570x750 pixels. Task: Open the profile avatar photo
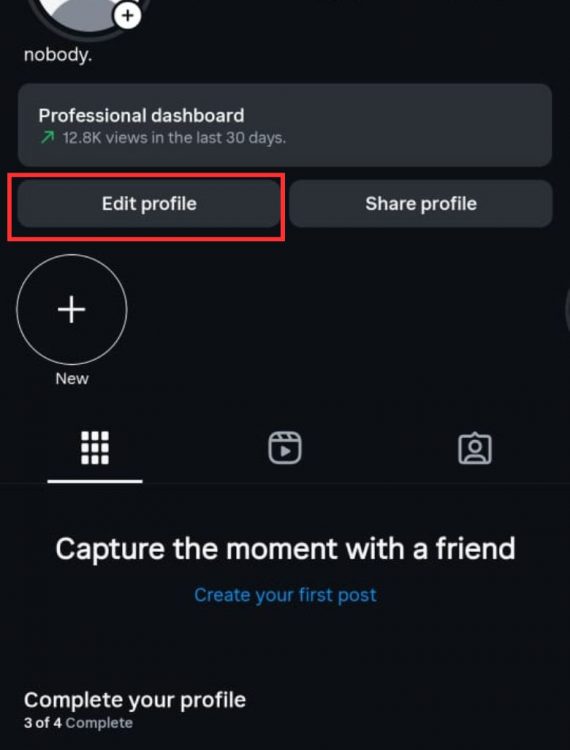(x=88, y=17)
